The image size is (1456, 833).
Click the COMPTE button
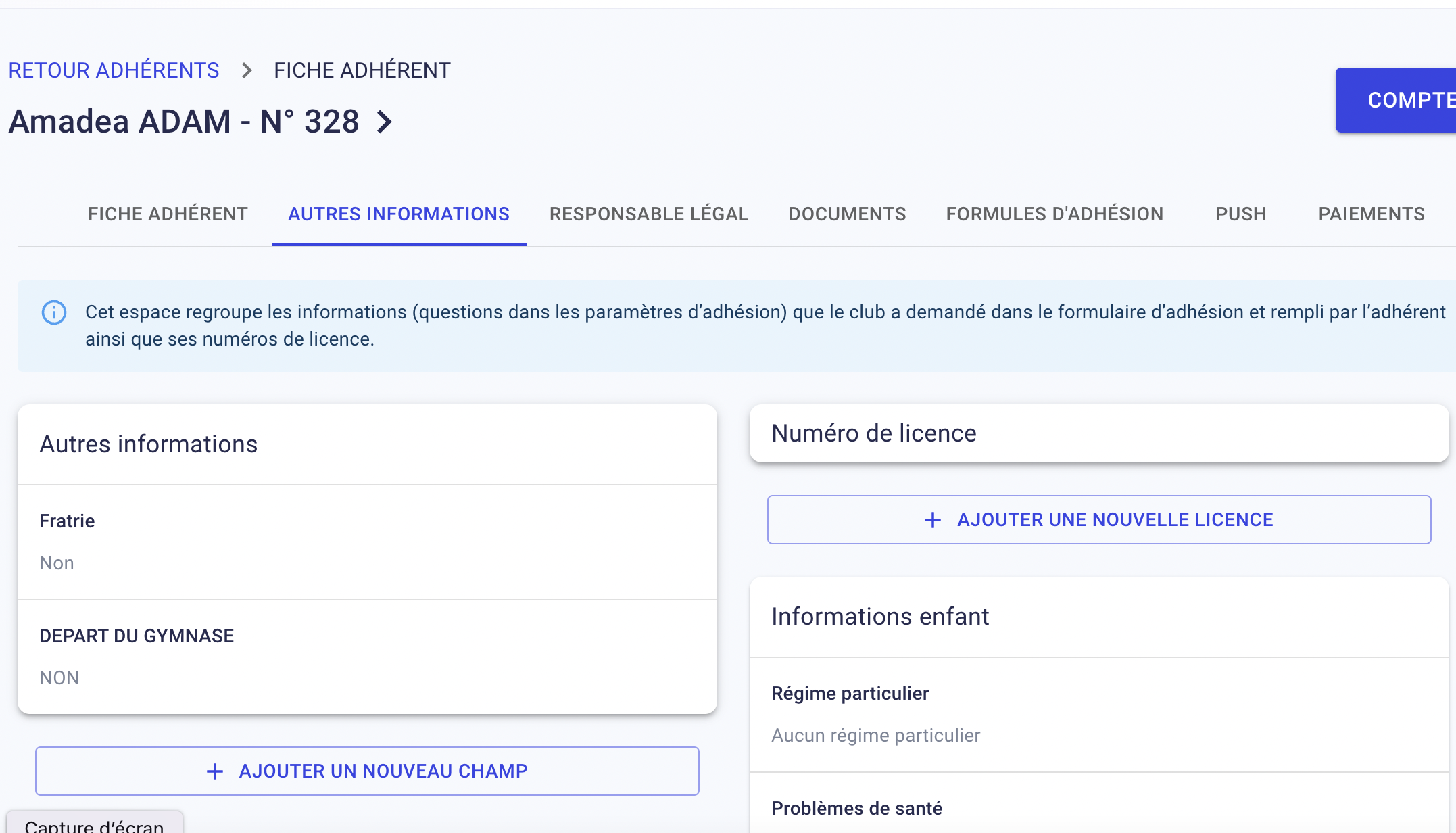pos(1396,100)
